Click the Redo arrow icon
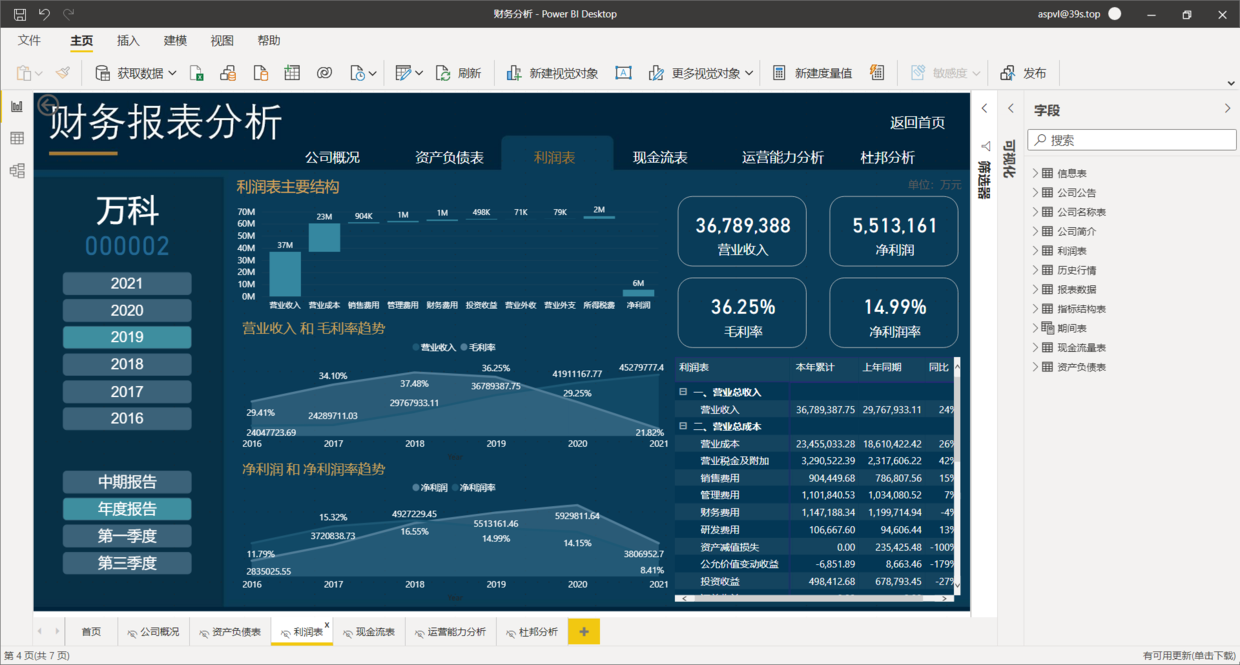This screenshot has height=665, width=1240. [x=68, y=14]
